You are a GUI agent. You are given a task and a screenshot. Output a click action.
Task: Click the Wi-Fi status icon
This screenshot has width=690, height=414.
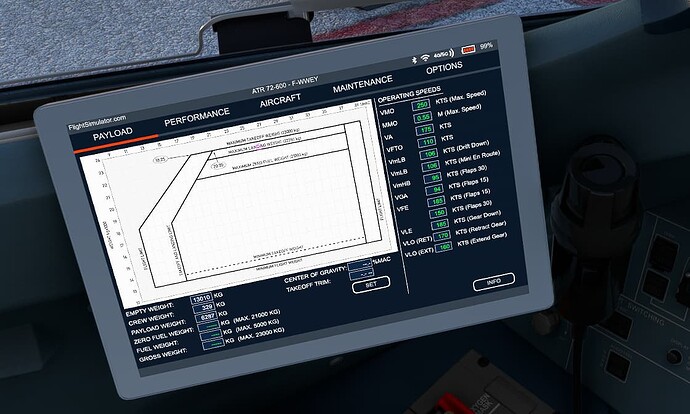(425, 57)
